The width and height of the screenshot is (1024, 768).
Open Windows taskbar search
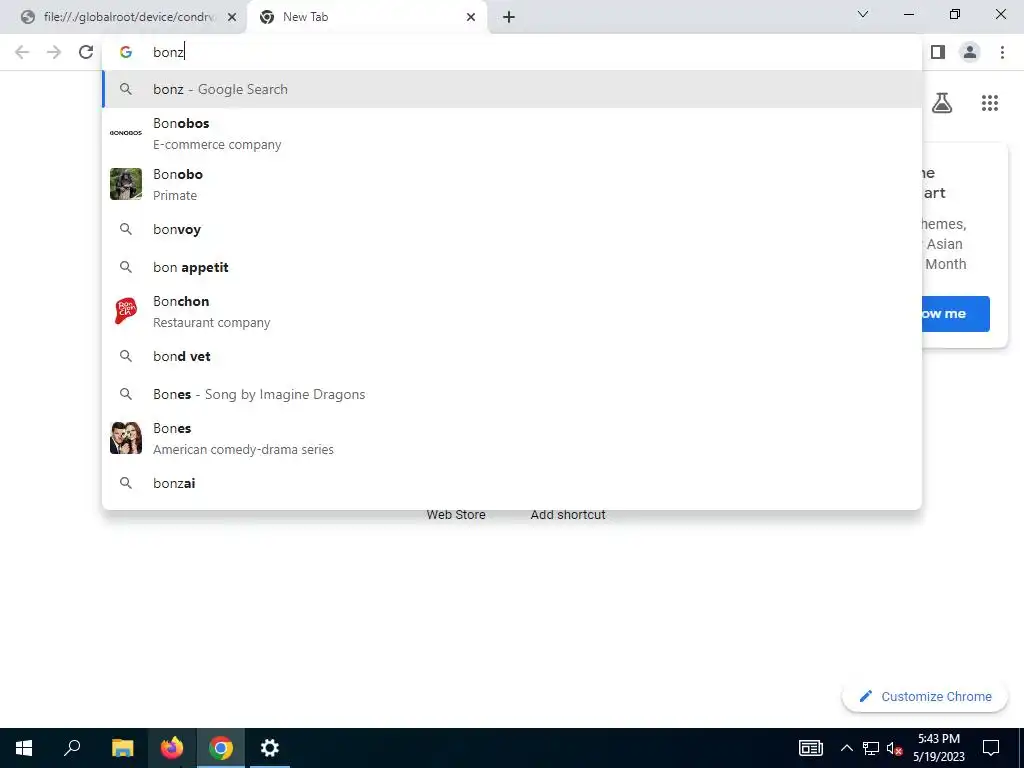[x=72, y=748]
